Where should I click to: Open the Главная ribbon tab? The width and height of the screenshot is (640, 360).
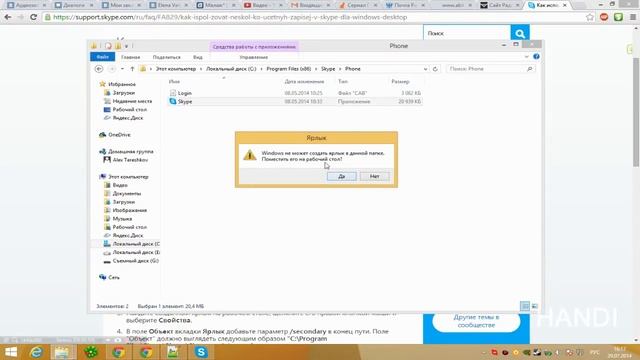coord(131,57)
